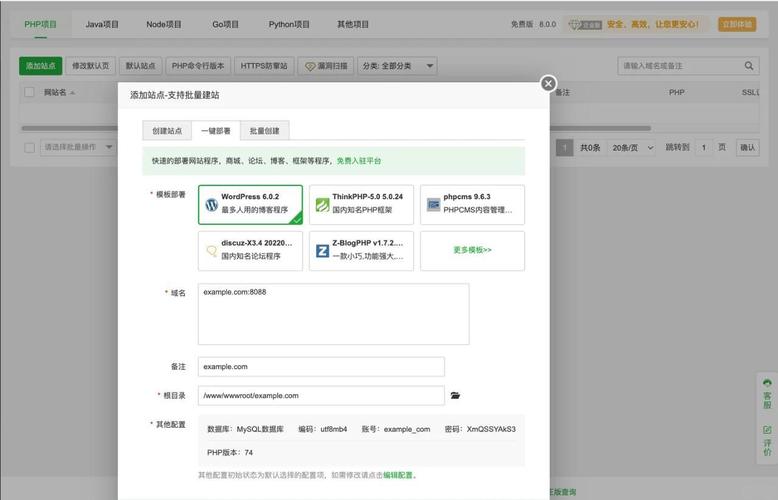Open the Node项目 tab

164,24
